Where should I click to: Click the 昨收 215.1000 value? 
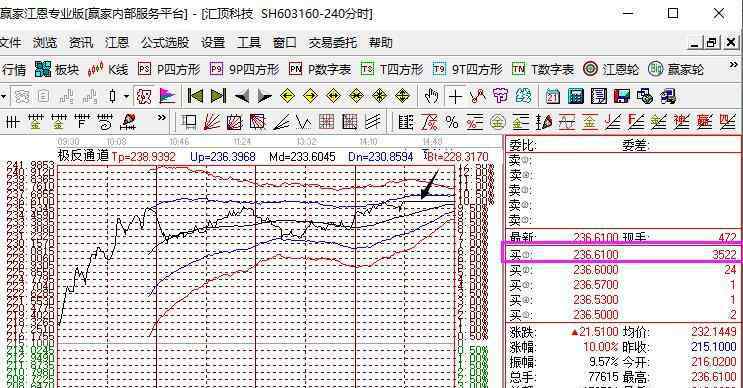tap(714, 347)
